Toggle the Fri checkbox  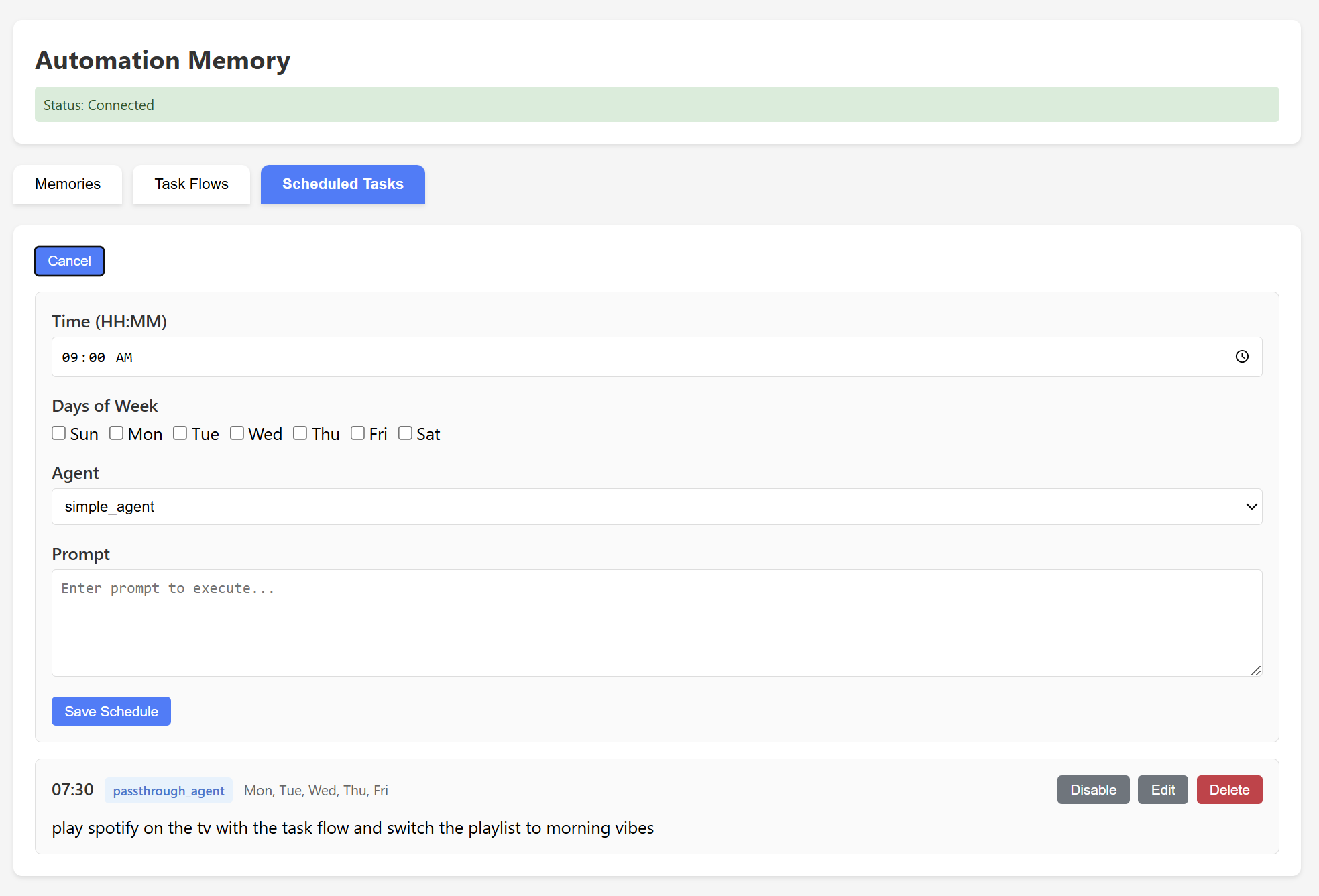pos(358,433)
